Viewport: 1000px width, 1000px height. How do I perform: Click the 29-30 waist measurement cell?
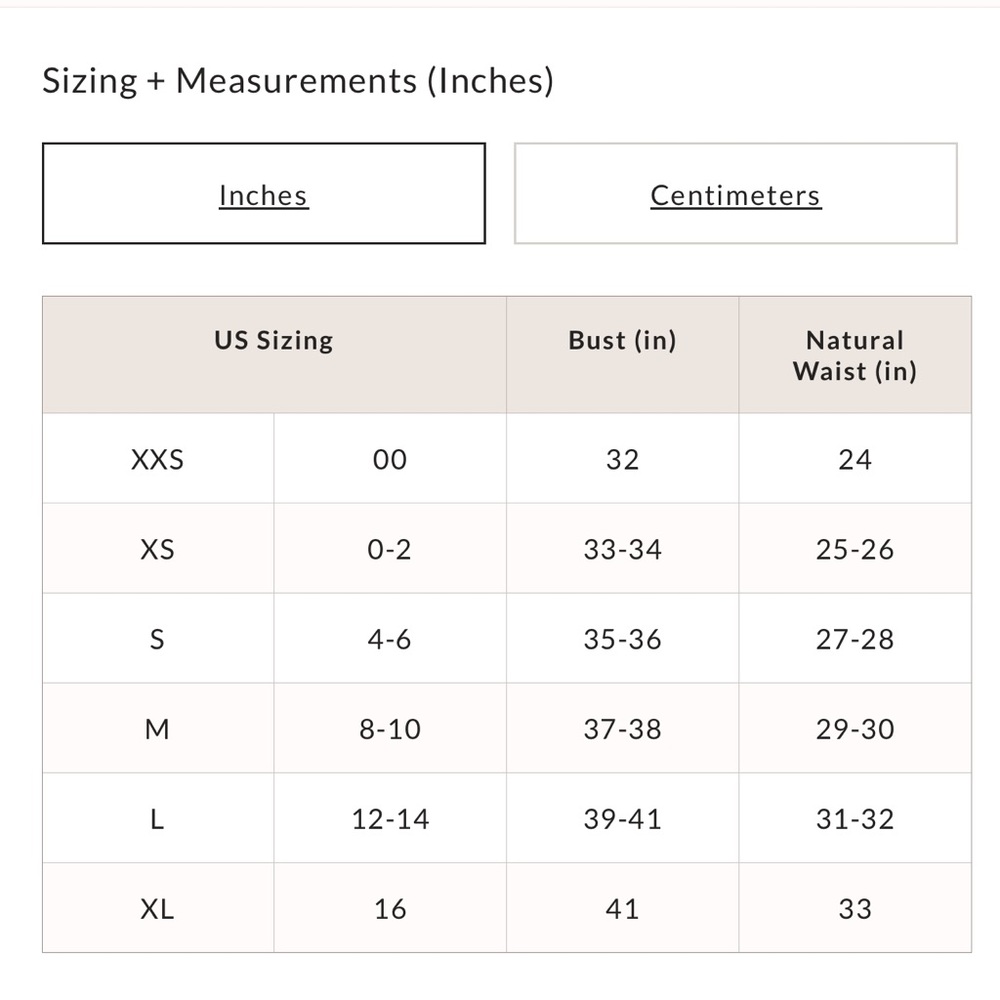pyautogui.click(x=855, y=728)
